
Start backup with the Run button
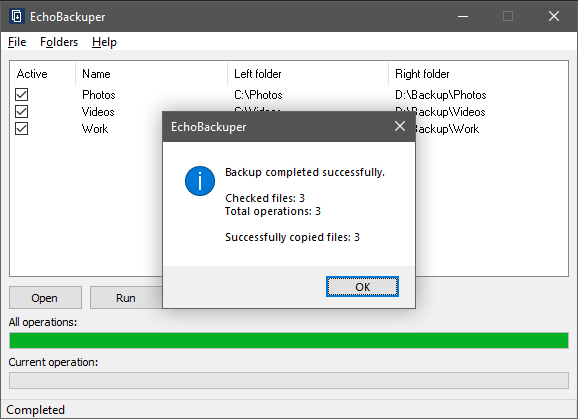pos(126,298)
